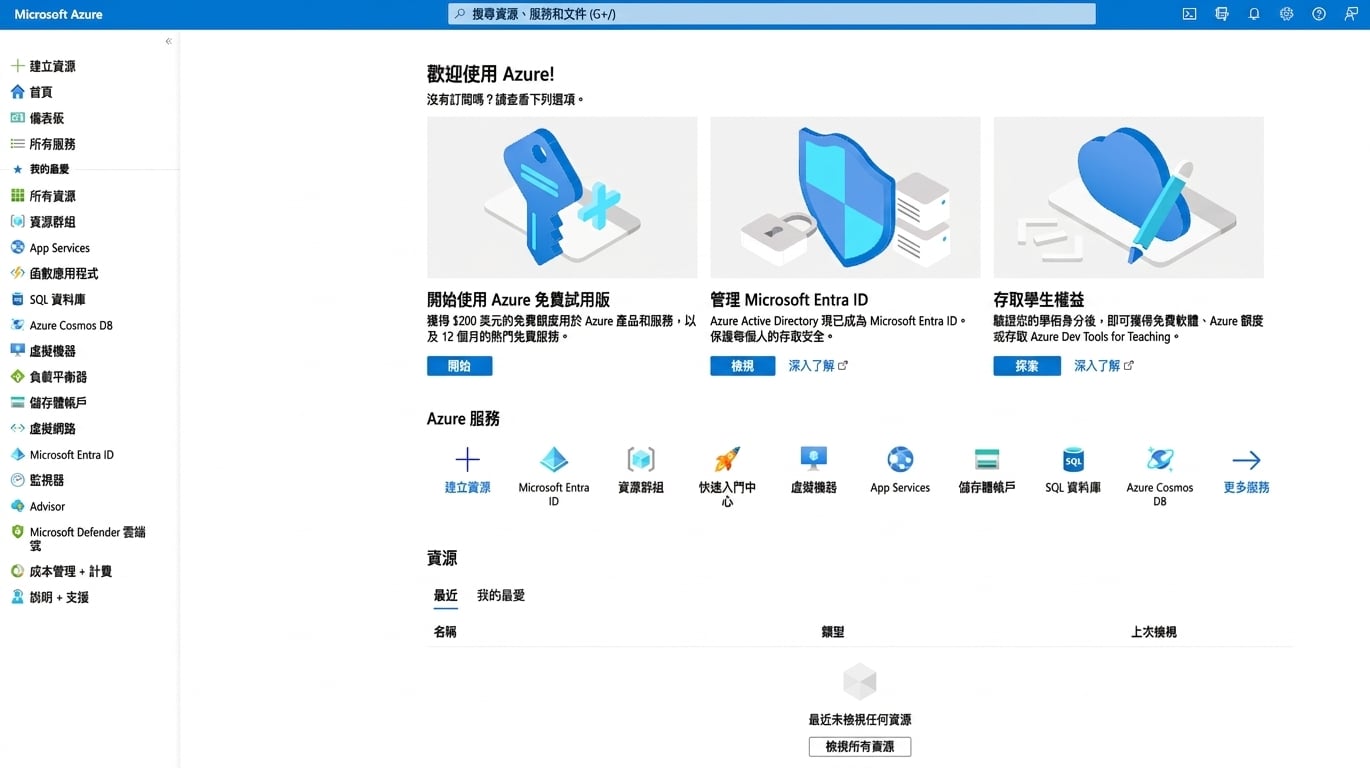Click the 開始使用 Azure 免費試用版 heading

click(518, 299)
